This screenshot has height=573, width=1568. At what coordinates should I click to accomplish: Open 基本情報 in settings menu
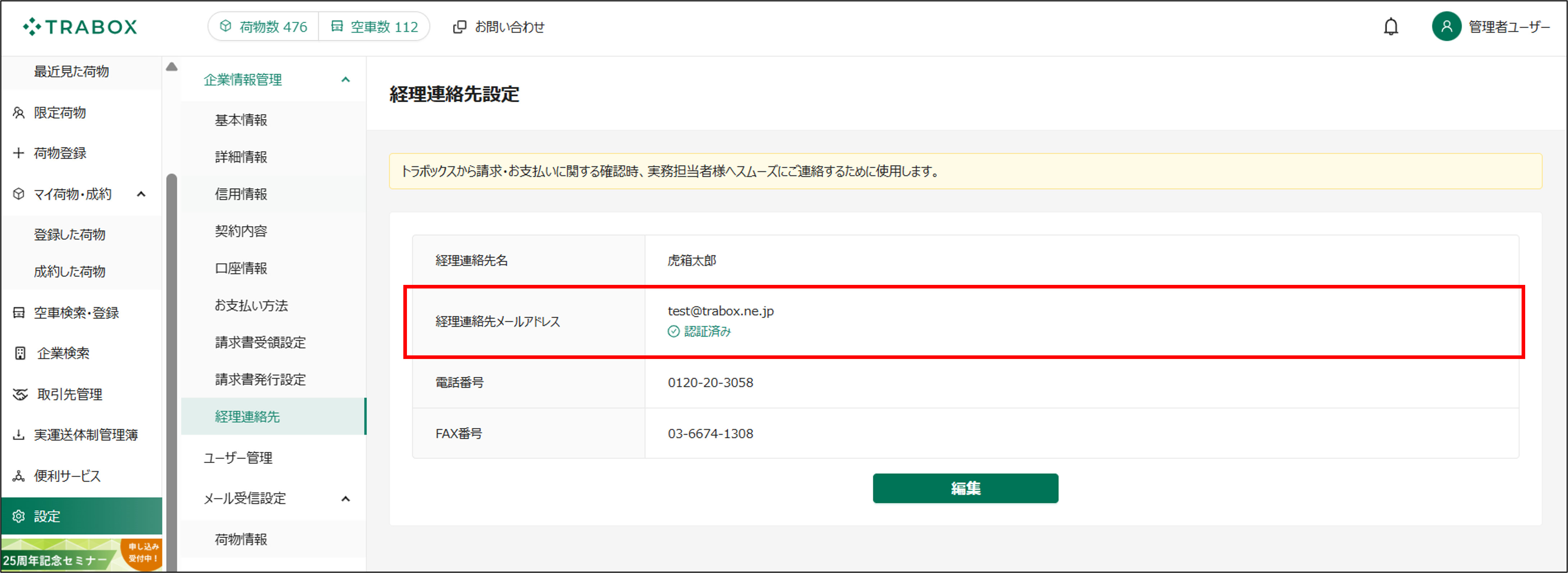point(273,120)
